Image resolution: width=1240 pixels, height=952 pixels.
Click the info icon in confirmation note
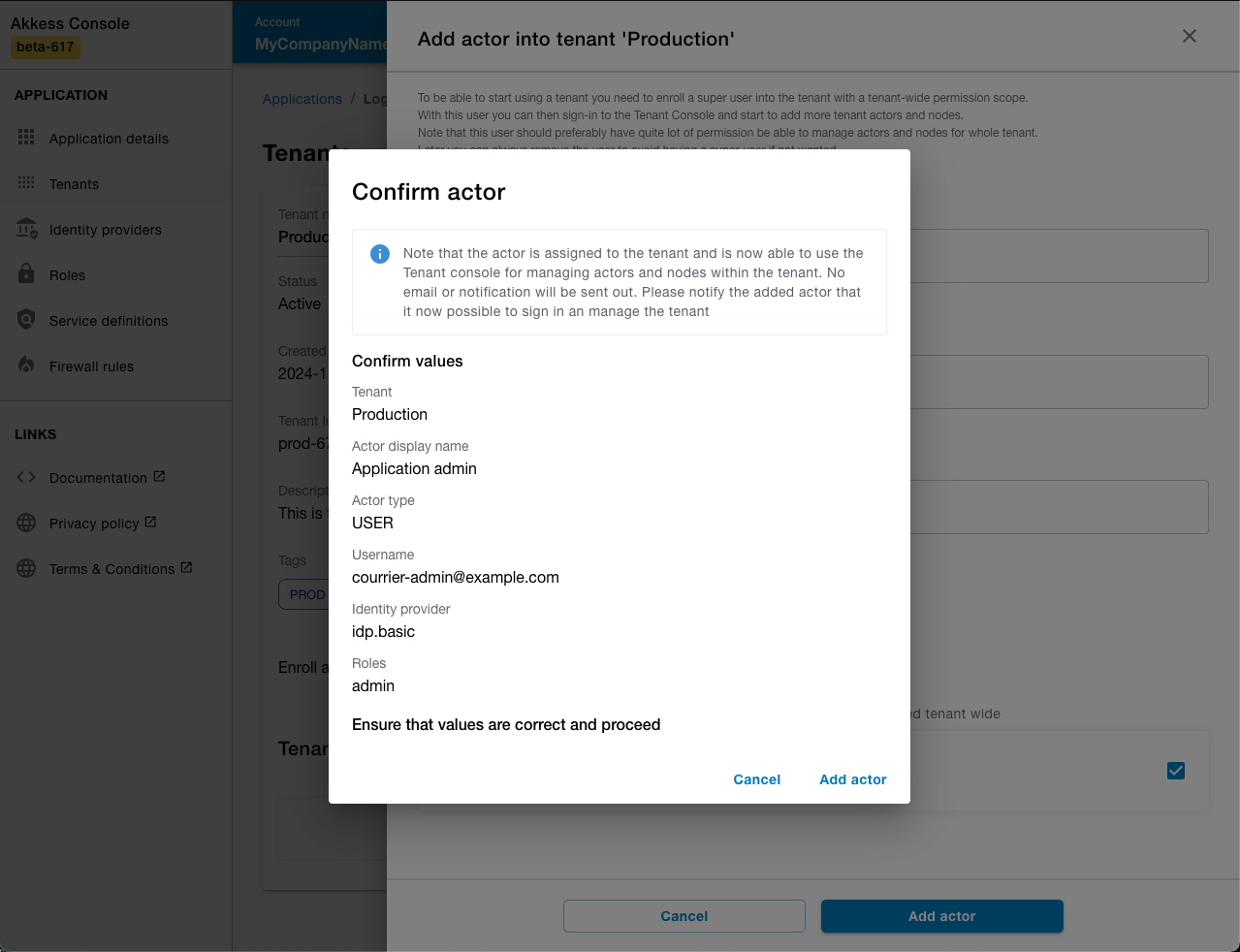379,253
